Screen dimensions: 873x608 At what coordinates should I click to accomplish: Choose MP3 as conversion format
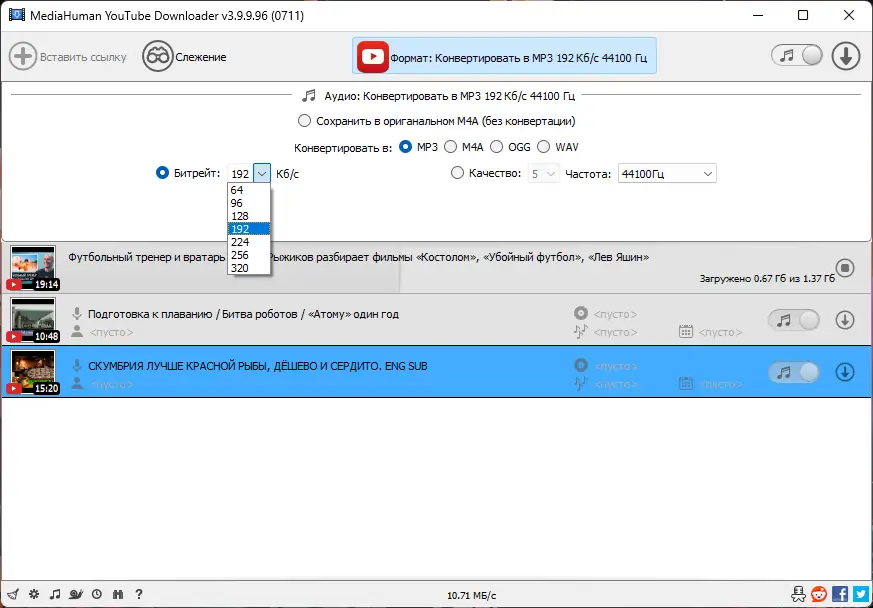click(406, 147)
